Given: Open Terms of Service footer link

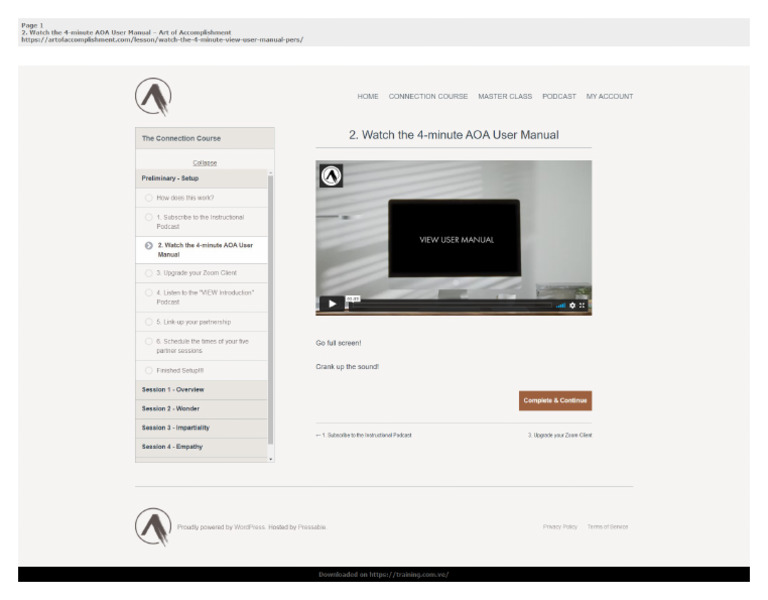Looking at the screenshot, I should click(x=607, y=527).
